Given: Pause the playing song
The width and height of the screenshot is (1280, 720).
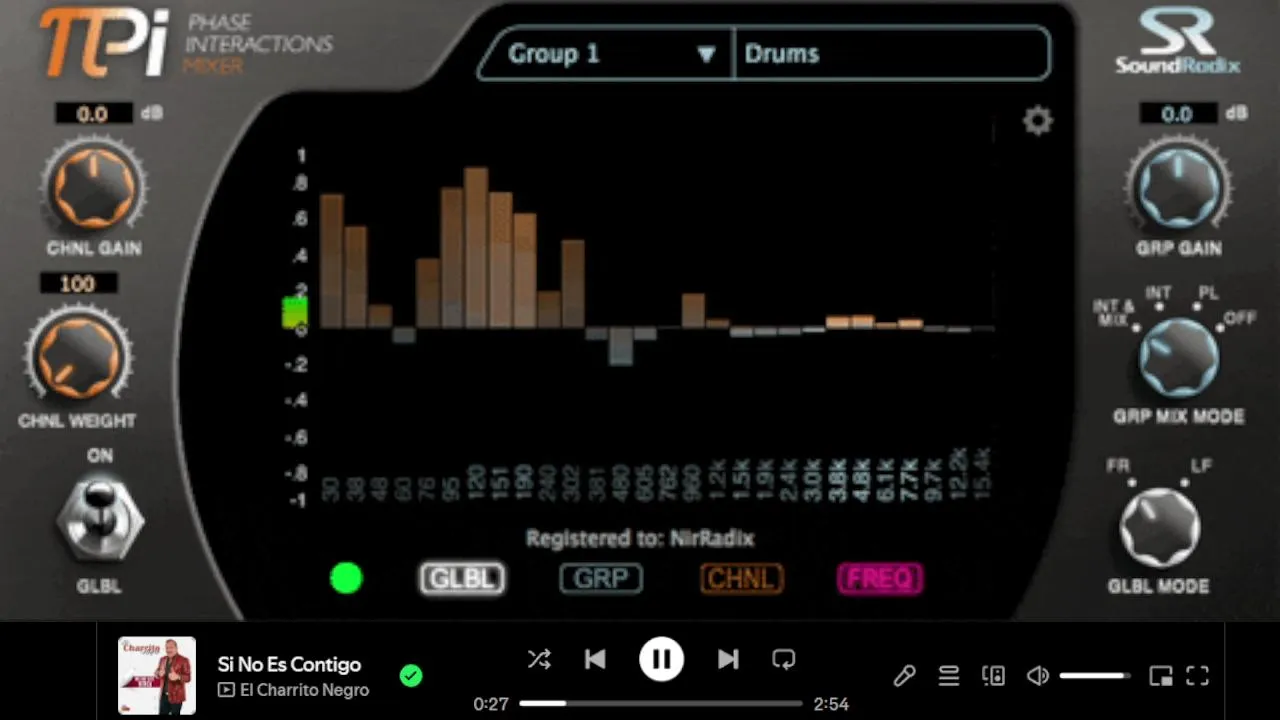Looking at the screenshot, I should (661, 659).
